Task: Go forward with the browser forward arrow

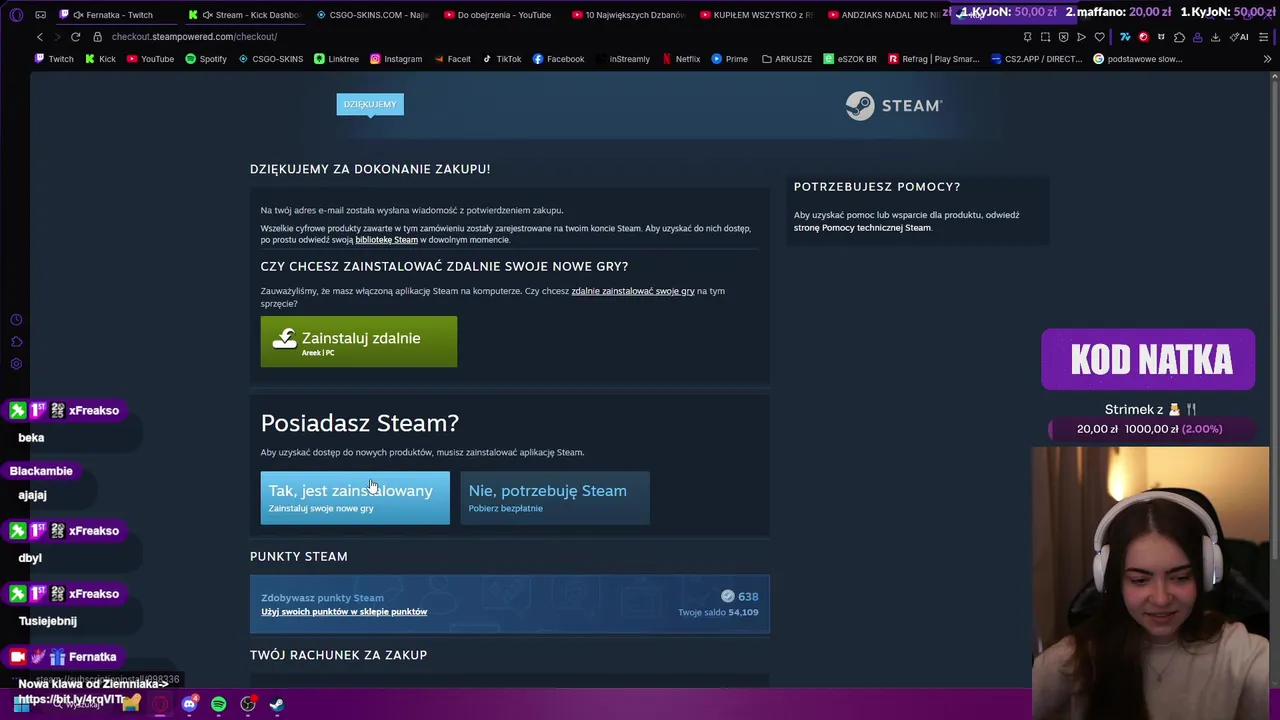Action: coord(57,37)
